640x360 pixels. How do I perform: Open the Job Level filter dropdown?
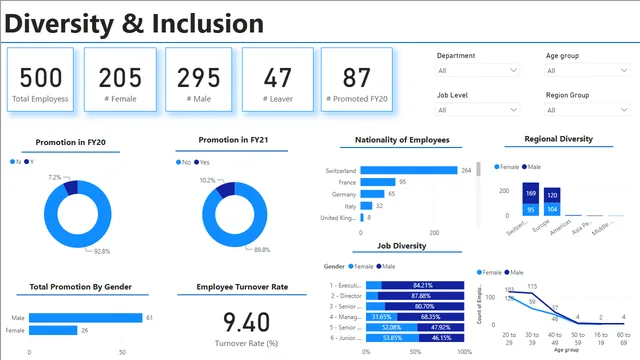point(477,110)
